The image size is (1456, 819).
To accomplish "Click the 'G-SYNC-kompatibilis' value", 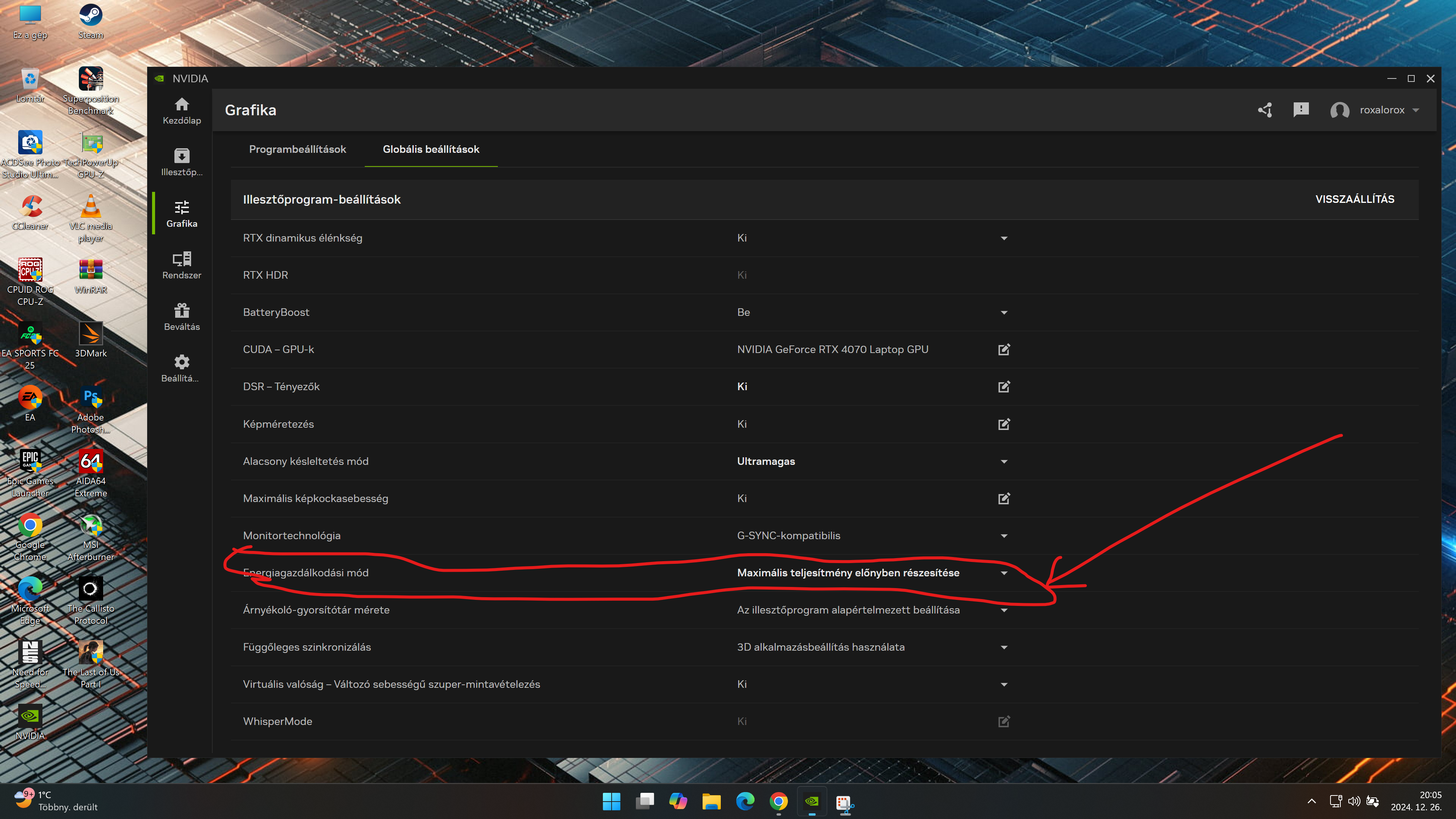I will click(788, 535).
